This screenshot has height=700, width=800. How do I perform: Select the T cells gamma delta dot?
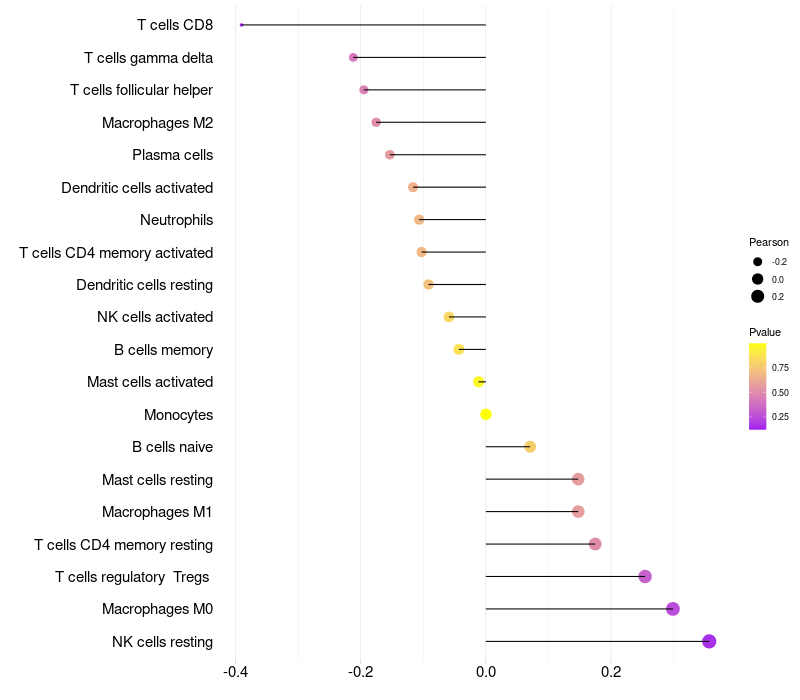(x=353, y=57)
